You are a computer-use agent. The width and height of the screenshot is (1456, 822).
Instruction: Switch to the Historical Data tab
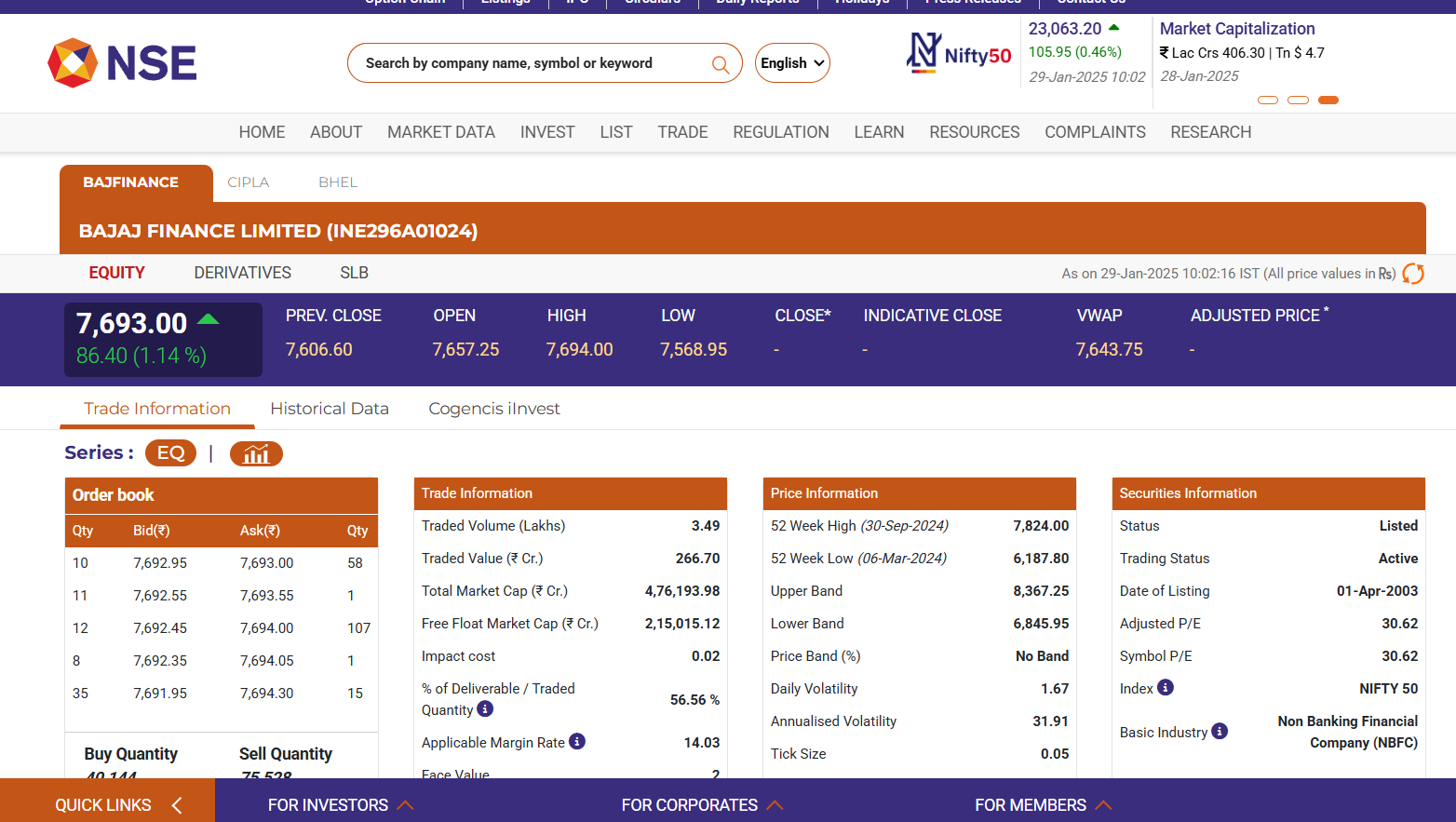point(330,409)
